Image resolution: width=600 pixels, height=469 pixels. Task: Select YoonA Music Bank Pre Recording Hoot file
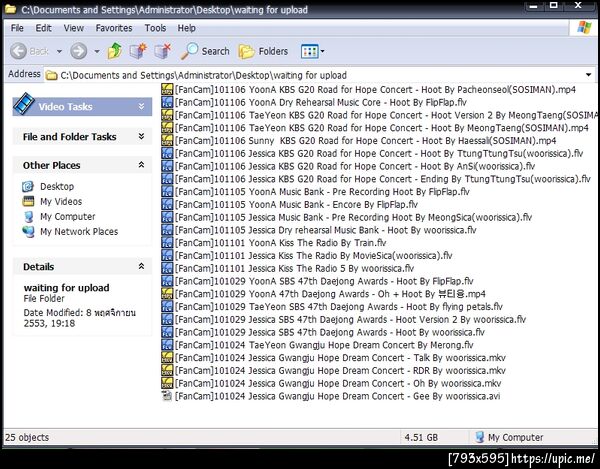point(323,192)
